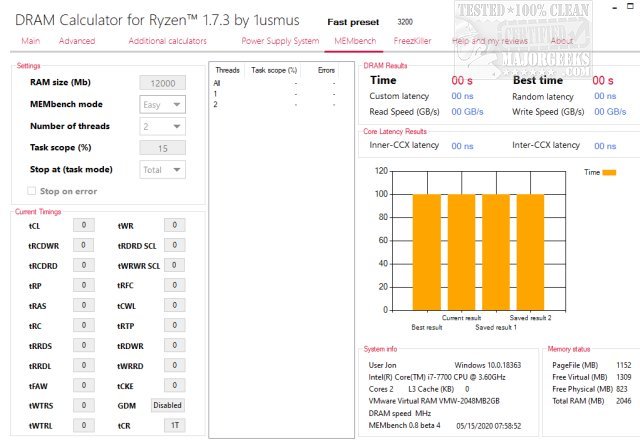640x448 pixels.
Task: Click the Saved result 2 chart bar
Action: click(x=531, y=252)
